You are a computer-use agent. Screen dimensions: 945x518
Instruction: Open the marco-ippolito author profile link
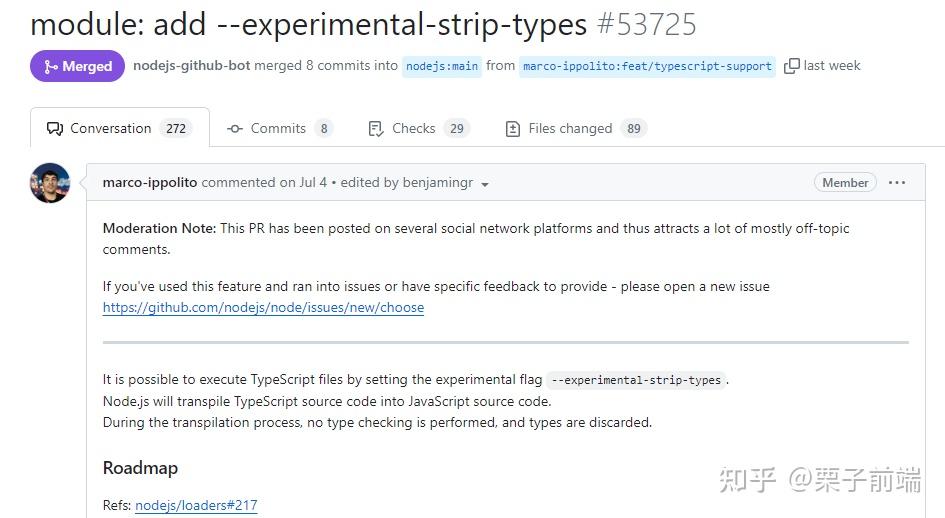pyautogui.click(x=150, y=183)
